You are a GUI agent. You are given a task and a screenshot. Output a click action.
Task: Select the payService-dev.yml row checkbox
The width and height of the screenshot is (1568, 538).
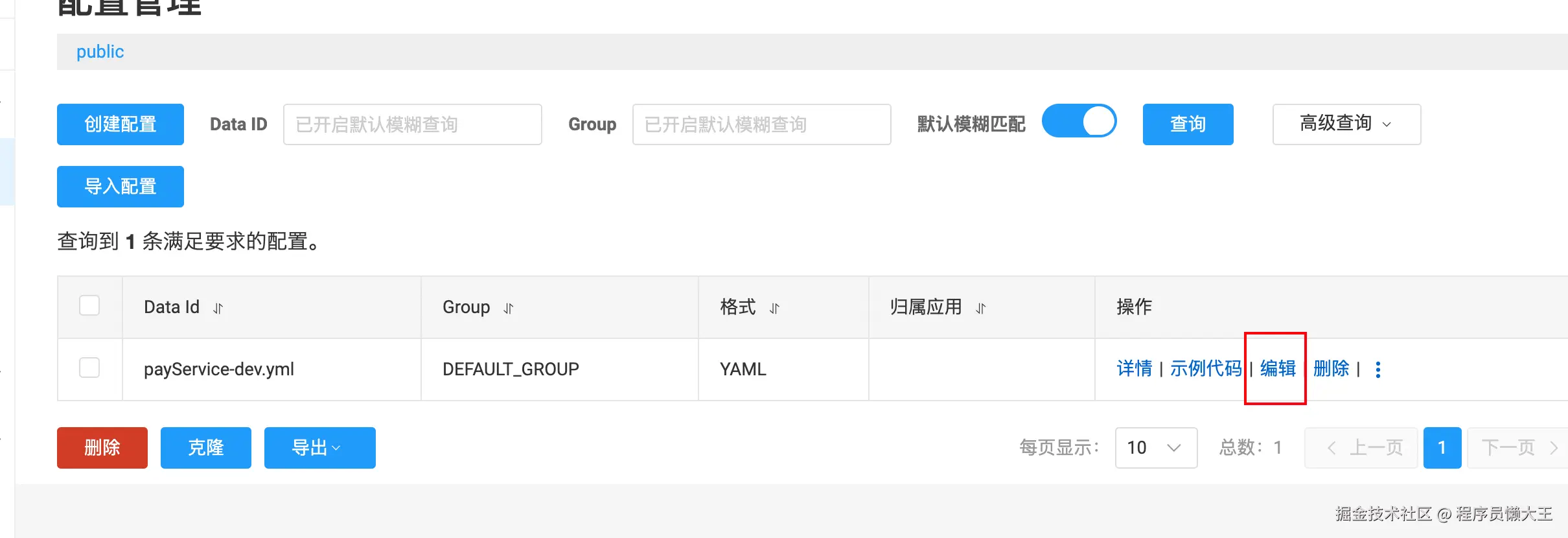click(89, 368)
